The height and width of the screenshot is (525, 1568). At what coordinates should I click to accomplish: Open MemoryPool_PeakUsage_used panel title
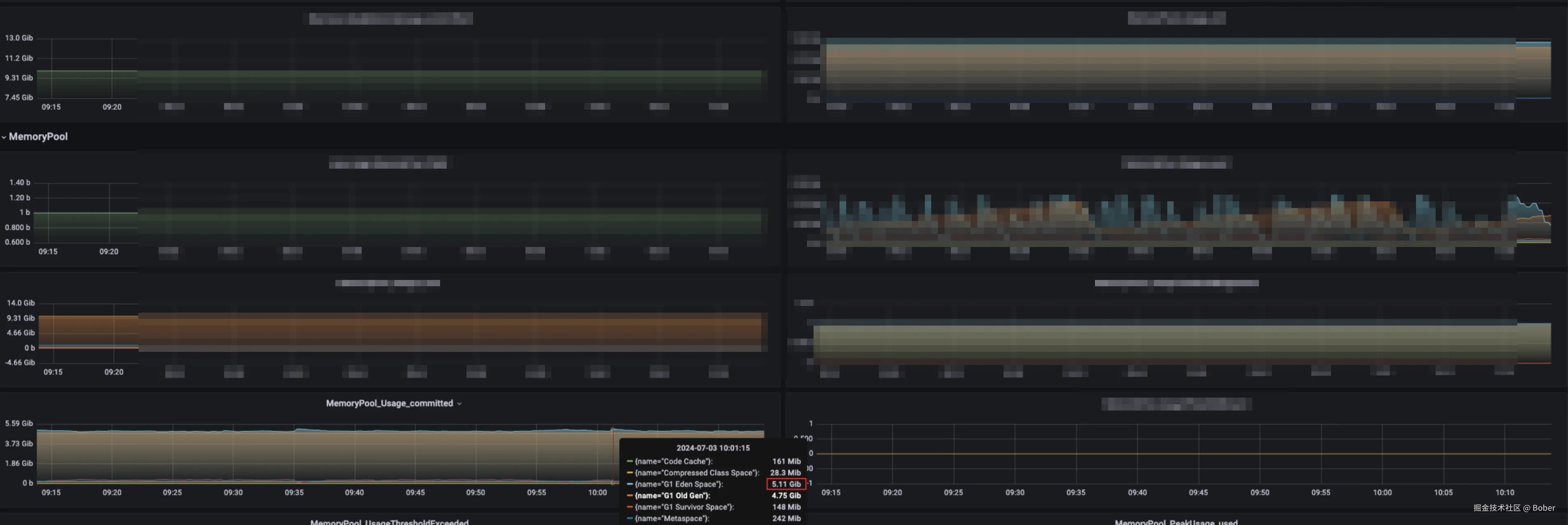tap(1176, 521)
